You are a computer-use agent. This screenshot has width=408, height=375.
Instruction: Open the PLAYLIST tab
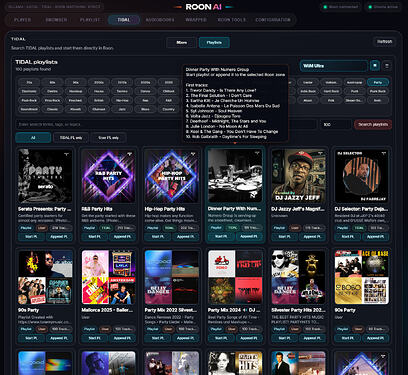90,20
